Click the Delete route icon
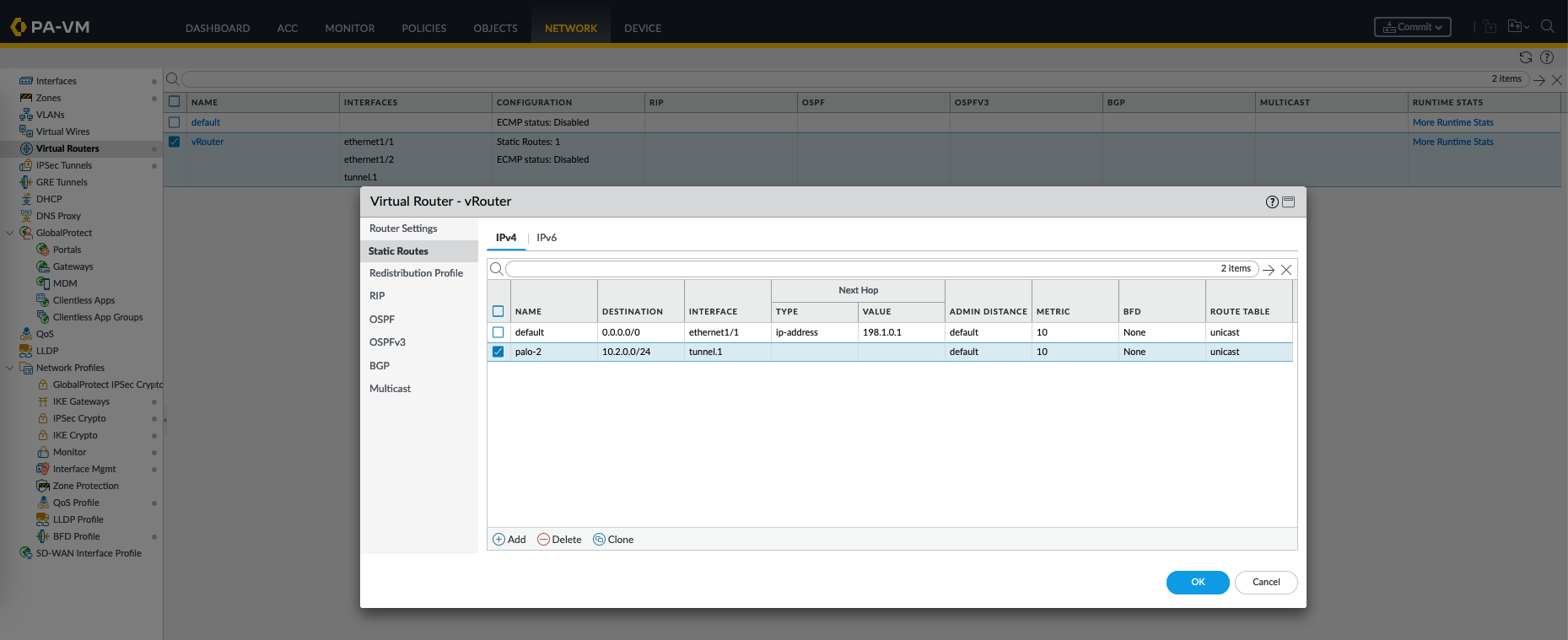The image size is (1568, 640). pos(543,540)
